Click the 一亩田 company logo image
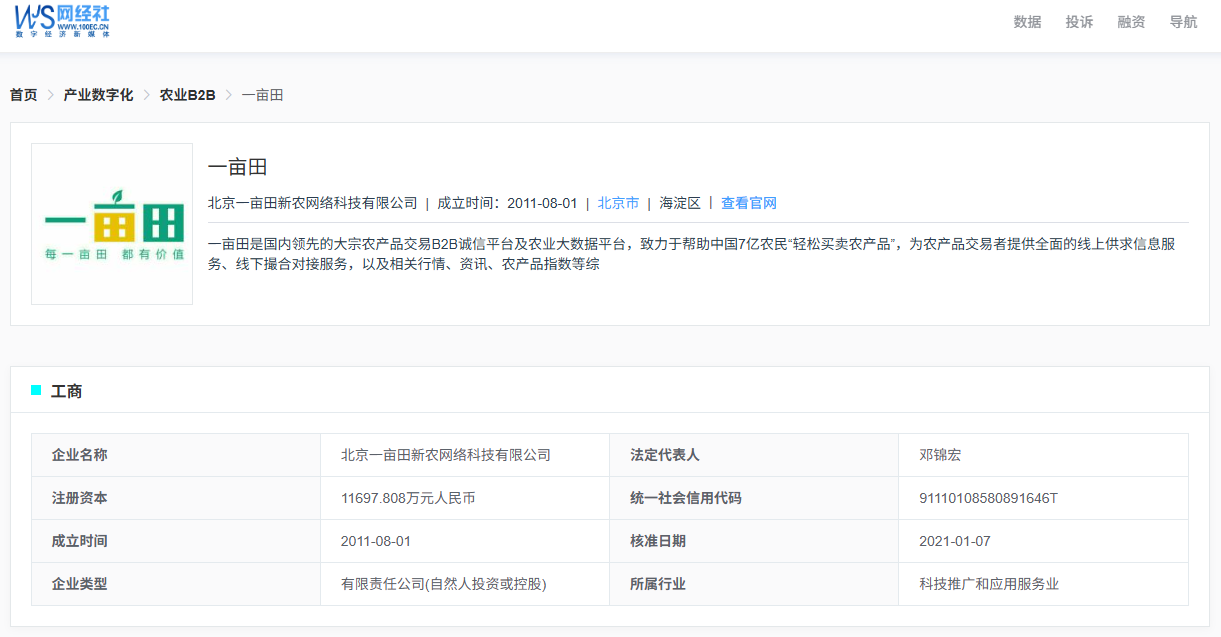Image resolution: width=1221 pixels, height=637 pixels. tap(112, 224)
